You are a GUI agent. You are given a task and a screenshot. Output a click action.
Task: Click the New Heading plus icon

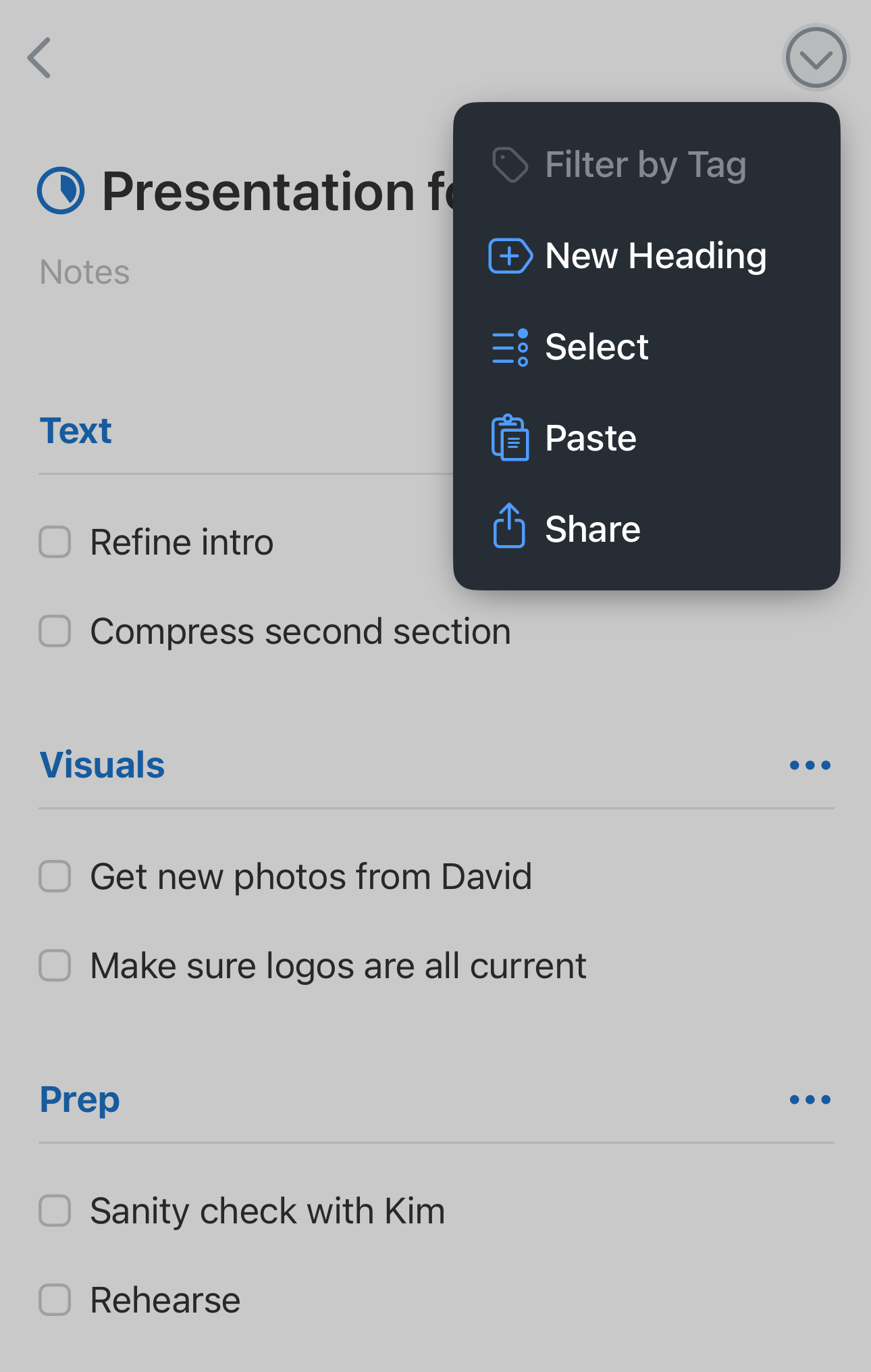click(x=510, y=256)
